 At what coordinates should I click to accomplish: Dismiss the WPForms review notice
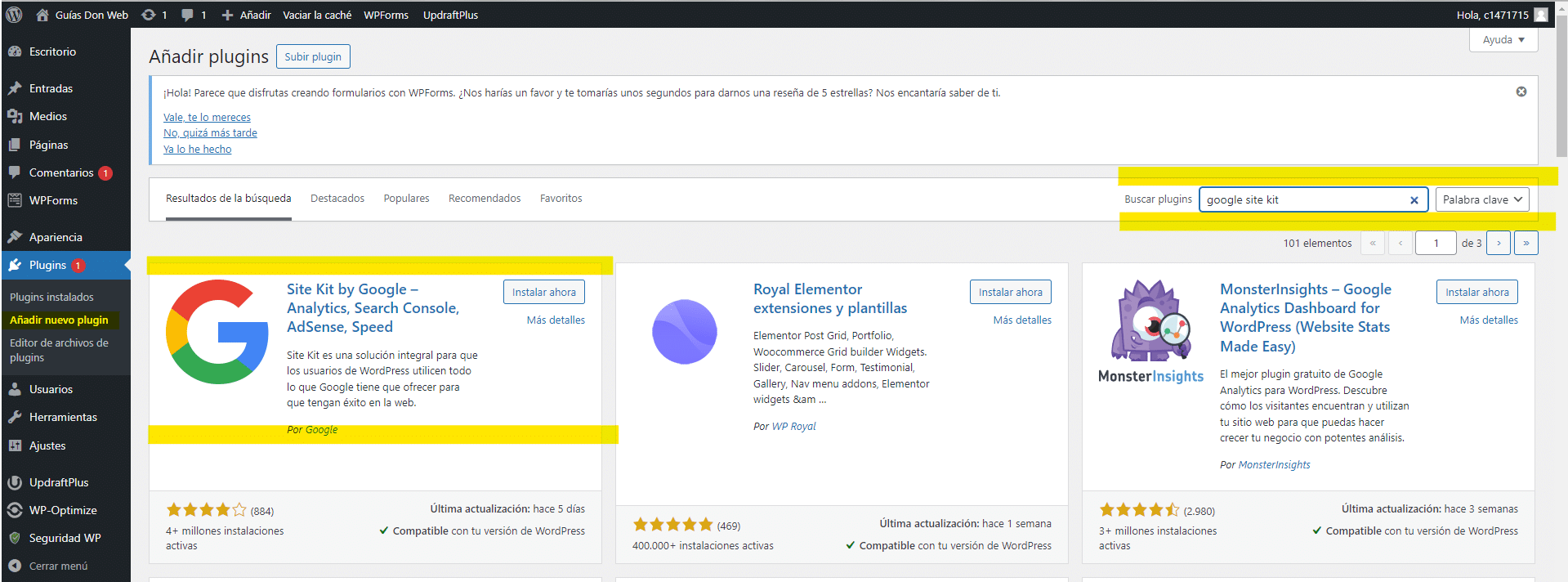1521,92
